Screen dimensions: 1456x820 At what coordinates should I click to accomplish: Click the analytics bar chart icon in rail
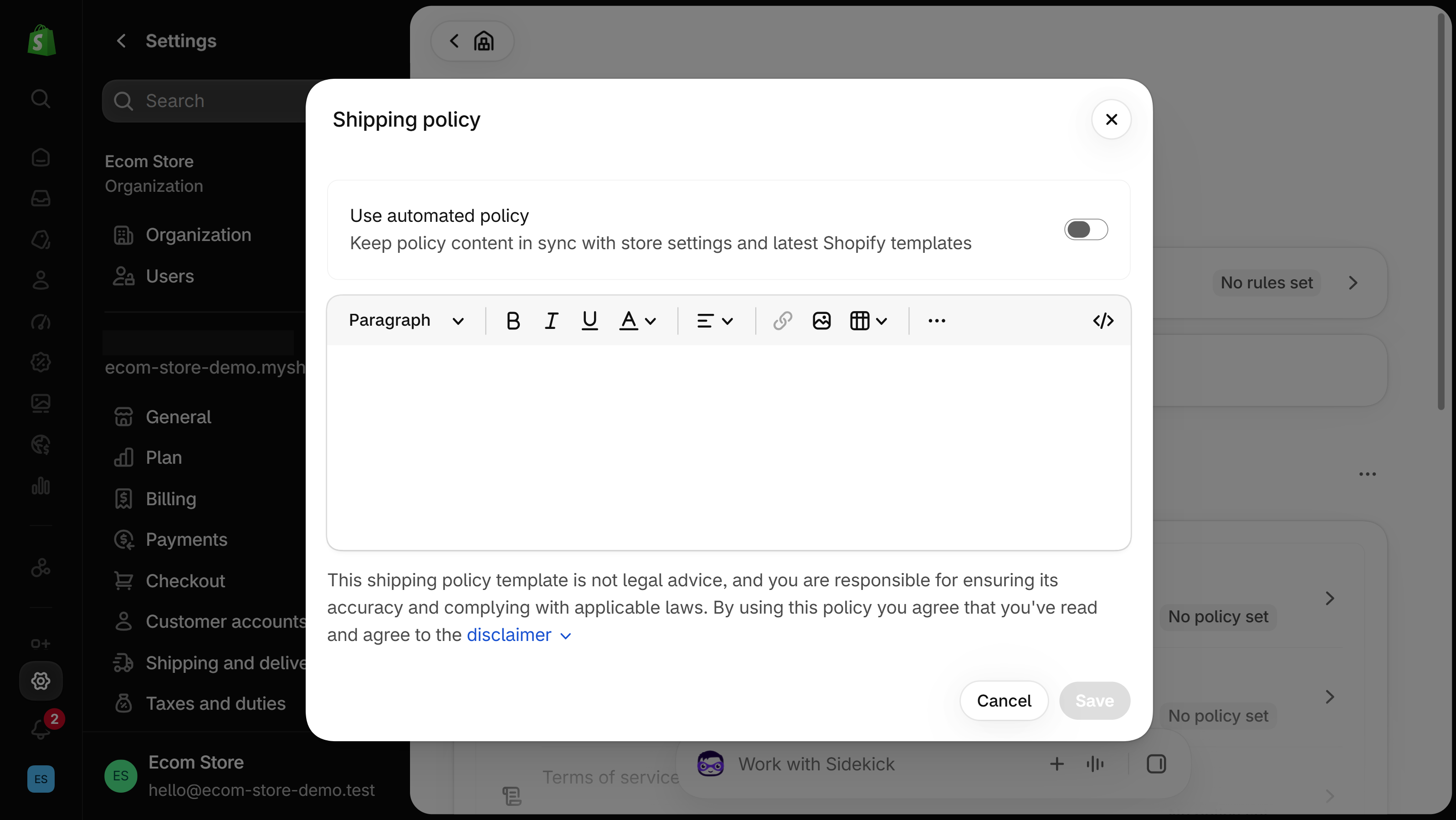point(41,486)
